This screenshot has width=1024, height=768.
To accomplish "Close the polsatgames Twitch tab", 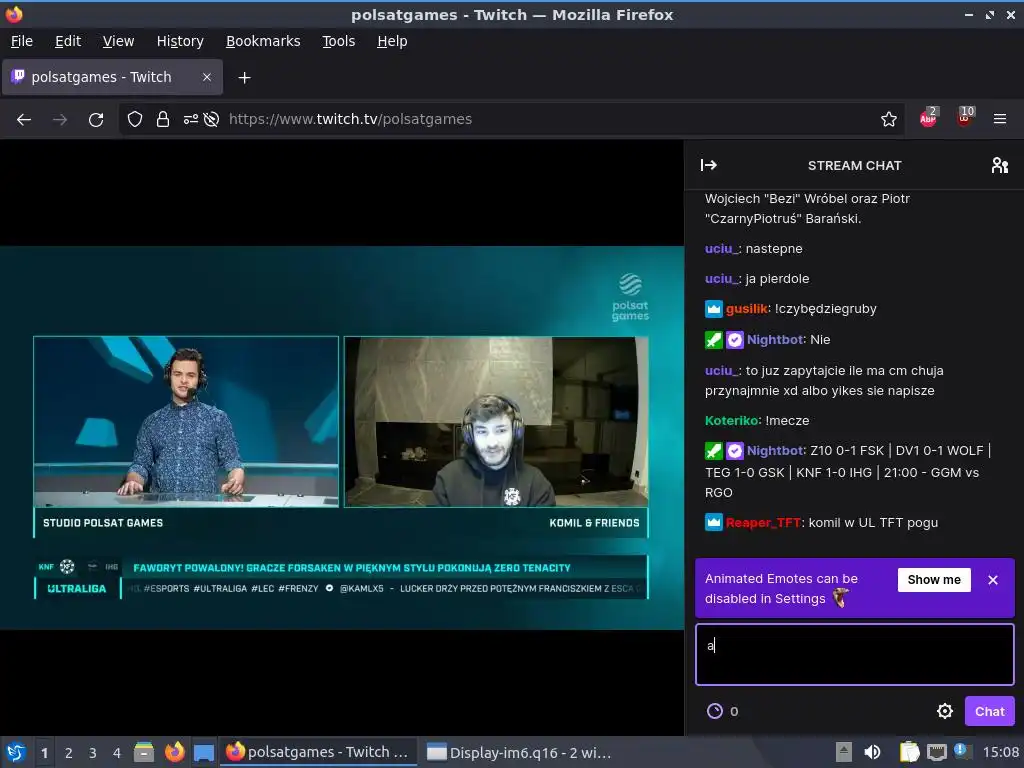I will (x=206, y=77).
